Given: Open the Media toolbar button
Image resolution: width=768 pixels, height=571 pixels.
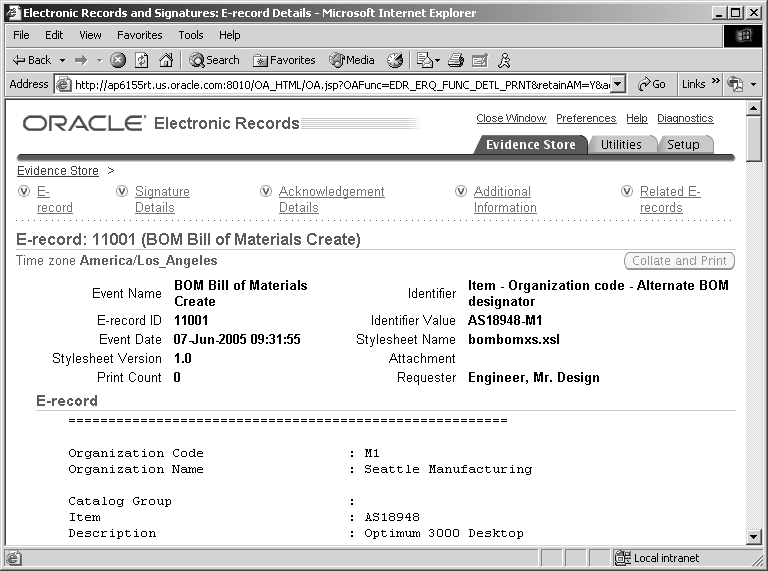Looking at the screenshot, I should (352, 60).
